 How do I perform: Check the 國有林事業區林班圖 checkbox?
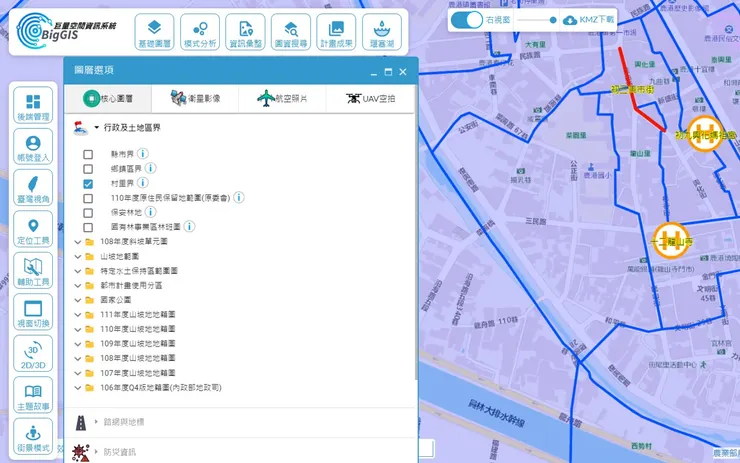pyautogui.click(x=88, y=227)
